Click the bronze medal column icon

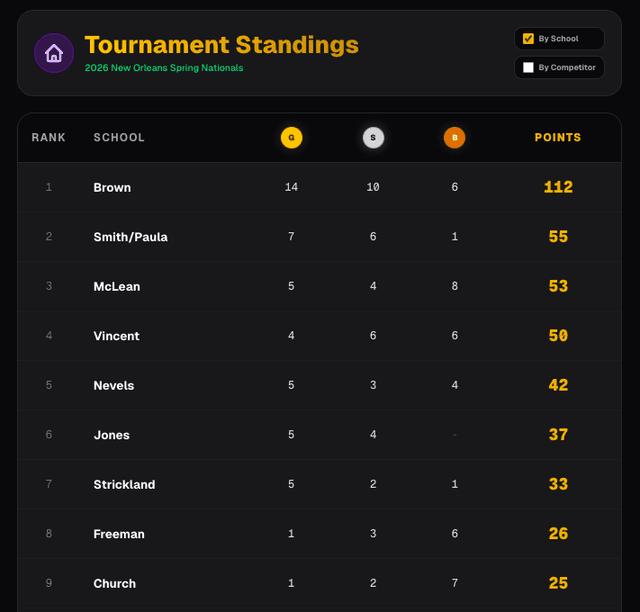(454, 138)
